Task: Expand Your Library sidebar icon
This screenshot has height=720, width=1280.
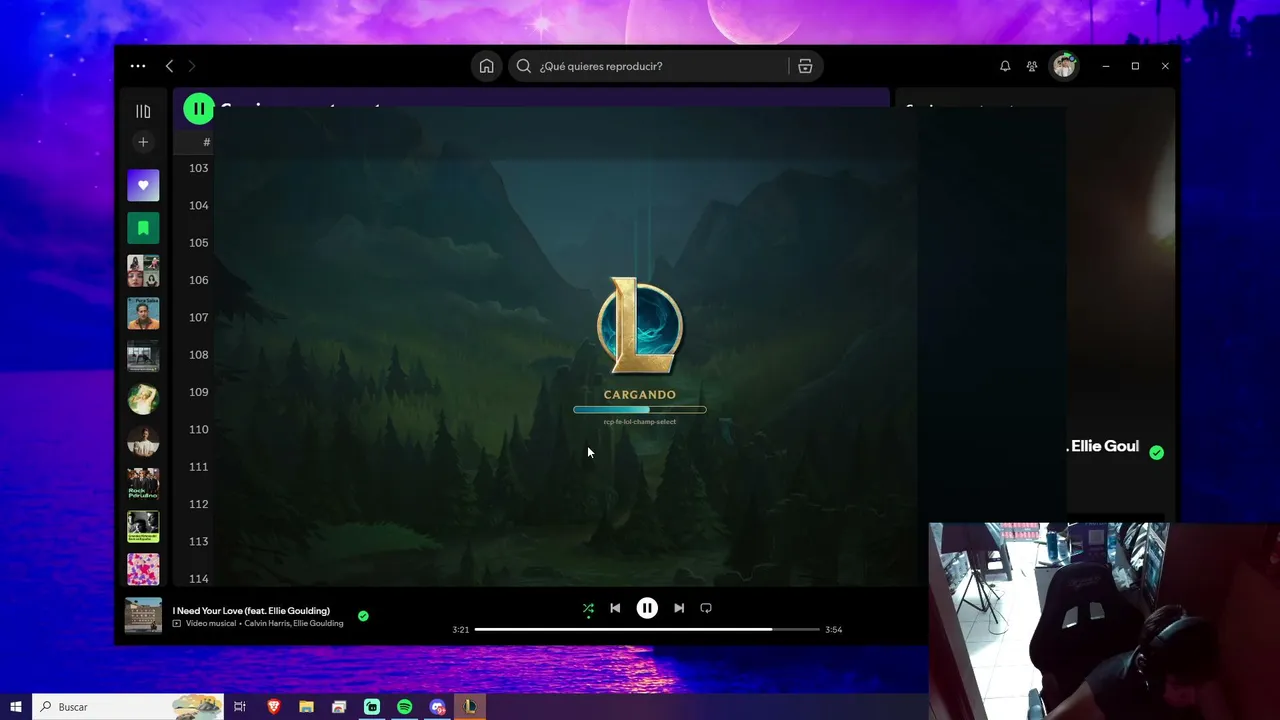Action: point(143,111)
